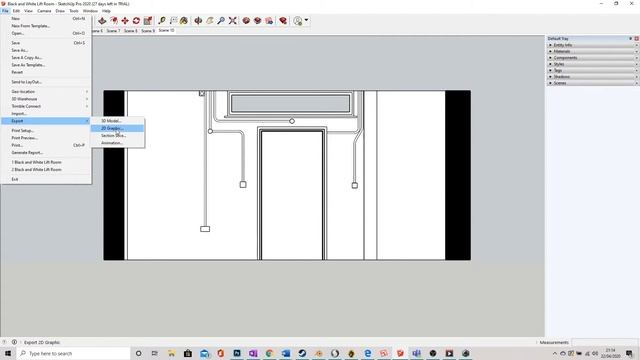This screenshot has width=640, height=360.
Task: Open the Trimble Connect submenu
Action: [x=46, y=107]
